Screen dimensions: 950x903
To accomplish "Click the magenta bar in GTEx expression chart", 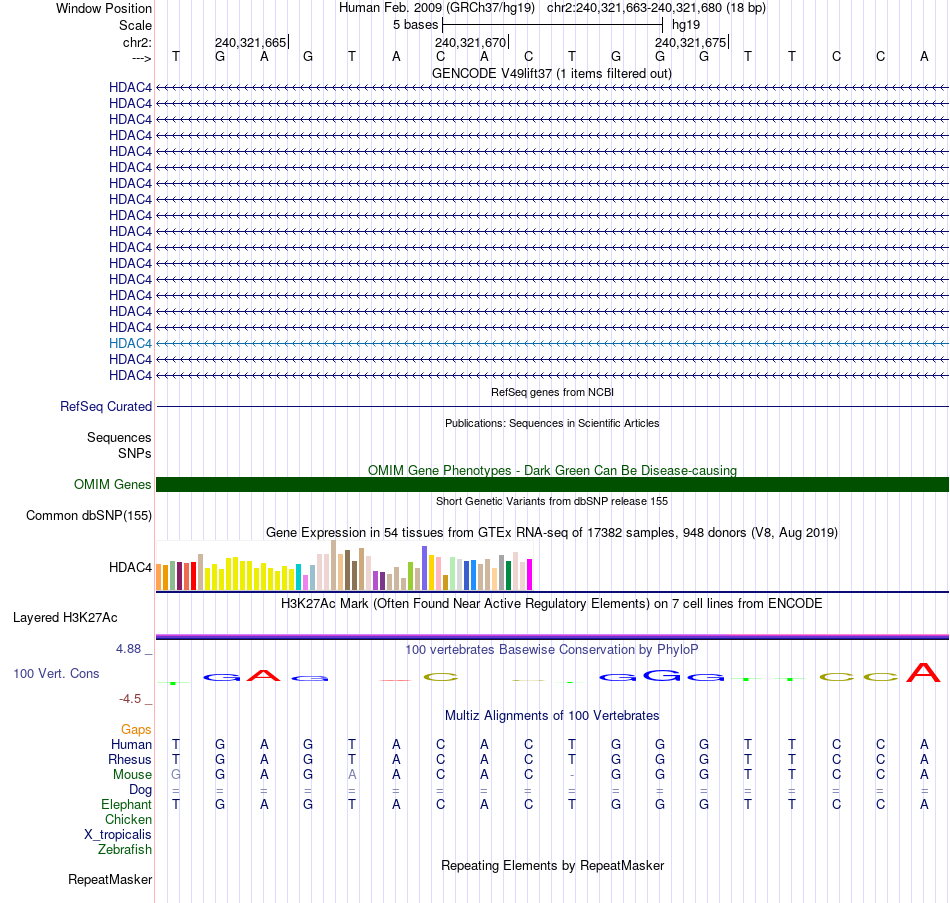I will click(x=530, y=575).
